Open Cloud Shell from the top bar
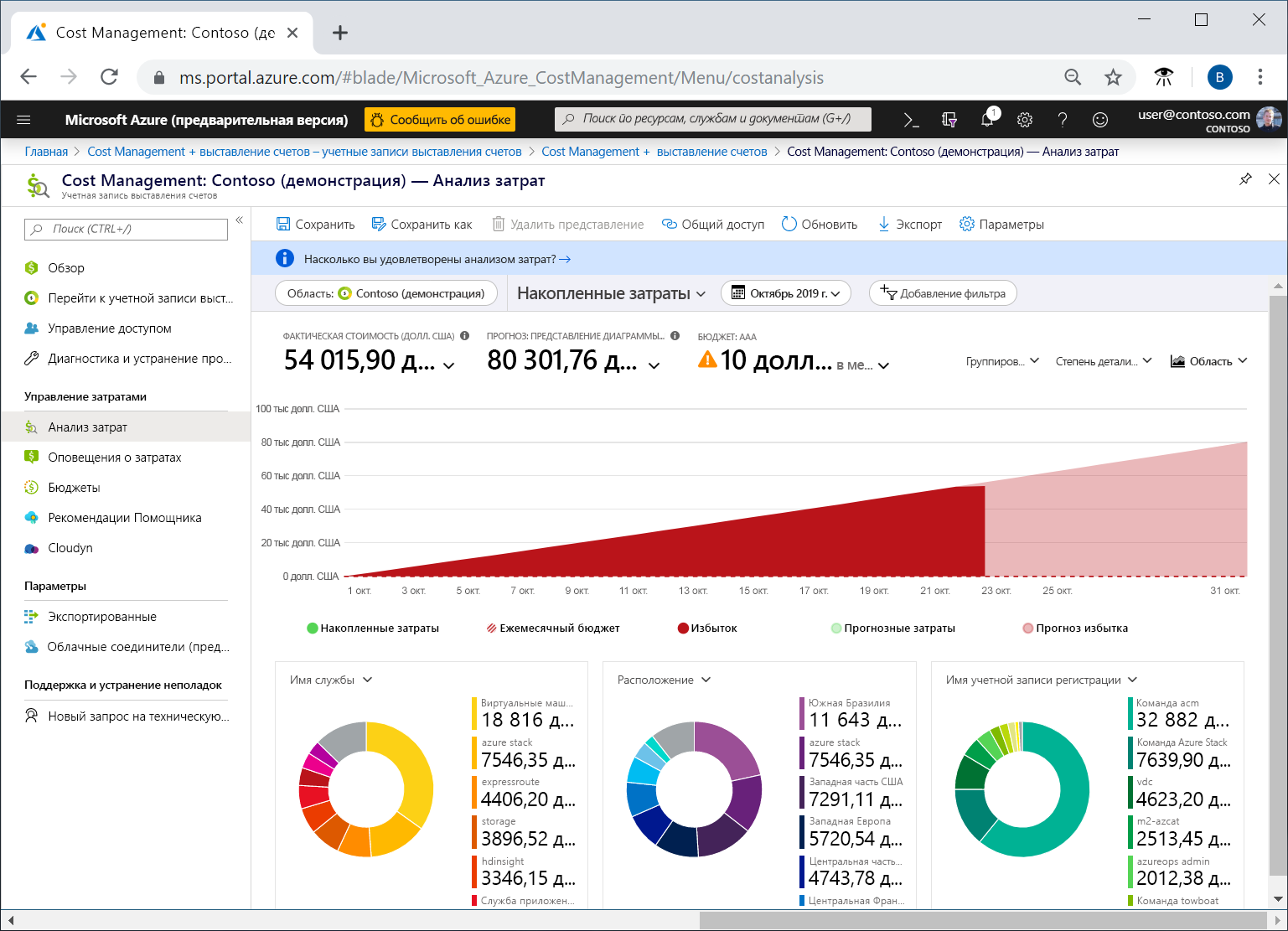The width and height of the screenshot is (1288, 931). tap(911, 120)
